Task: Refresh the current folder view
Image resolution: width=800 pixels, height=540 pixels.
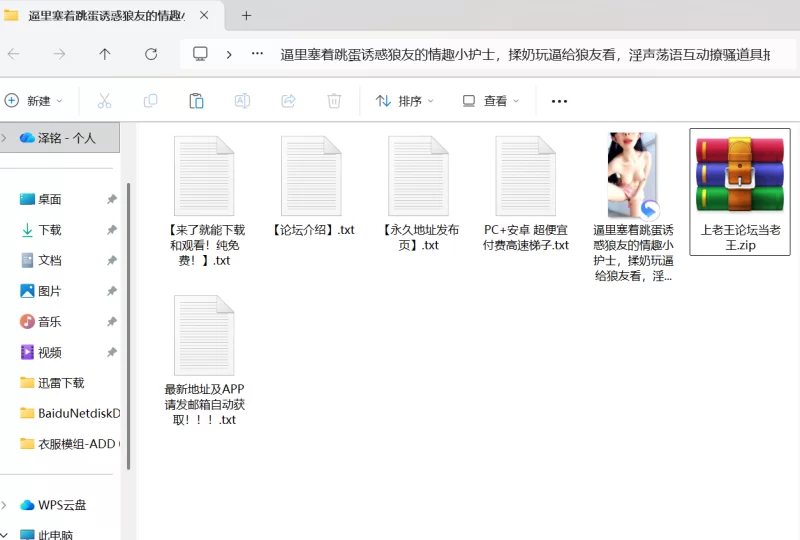Action: tap(151, 54)
